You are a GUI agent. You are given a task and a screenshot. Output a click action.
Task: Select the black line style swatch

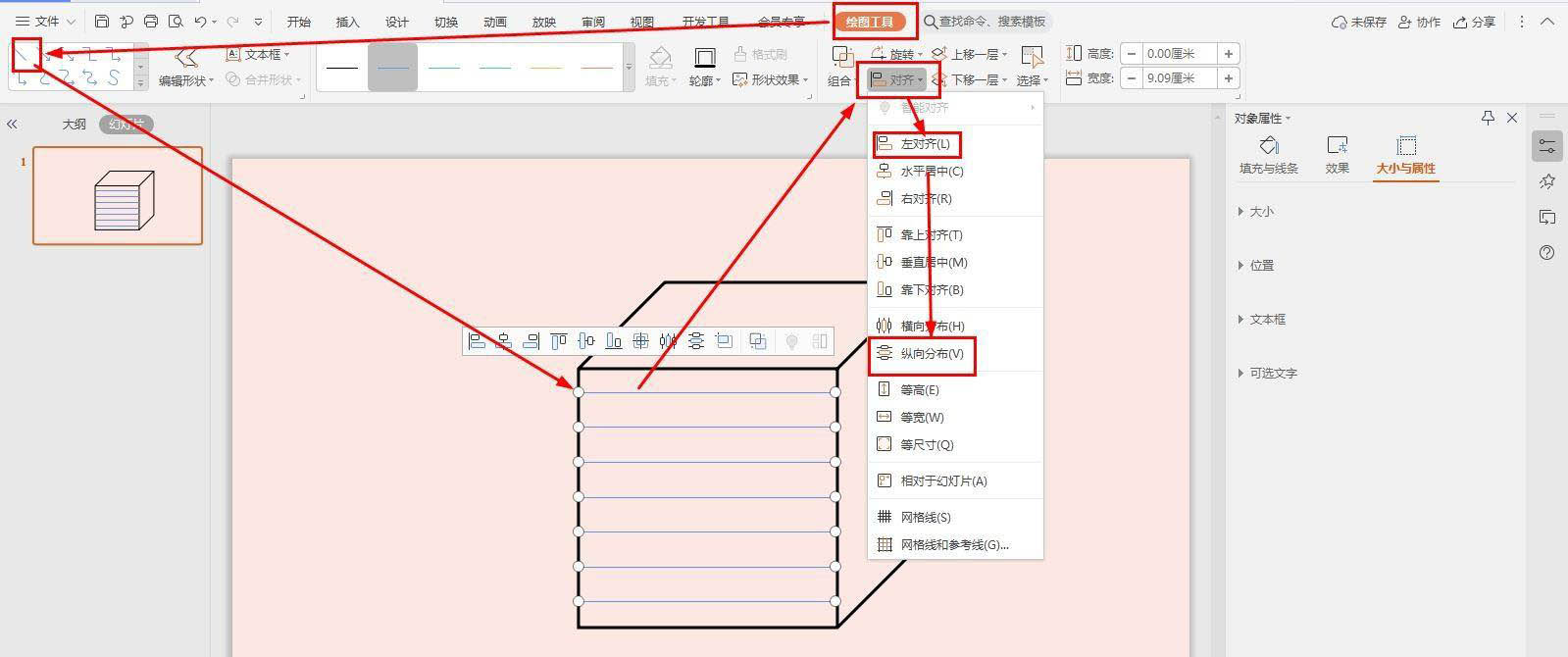point(342,68)
